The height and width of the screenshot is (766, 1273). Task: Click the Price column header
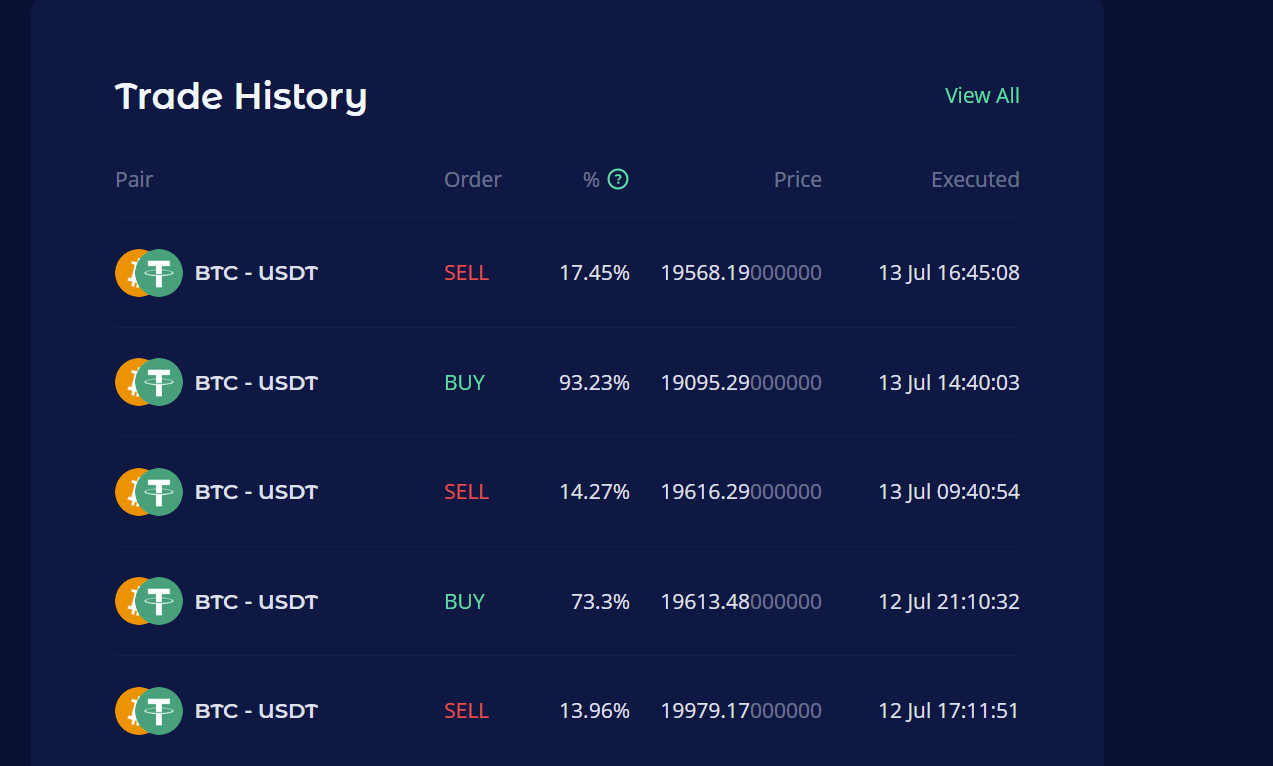tap(797, 180)
